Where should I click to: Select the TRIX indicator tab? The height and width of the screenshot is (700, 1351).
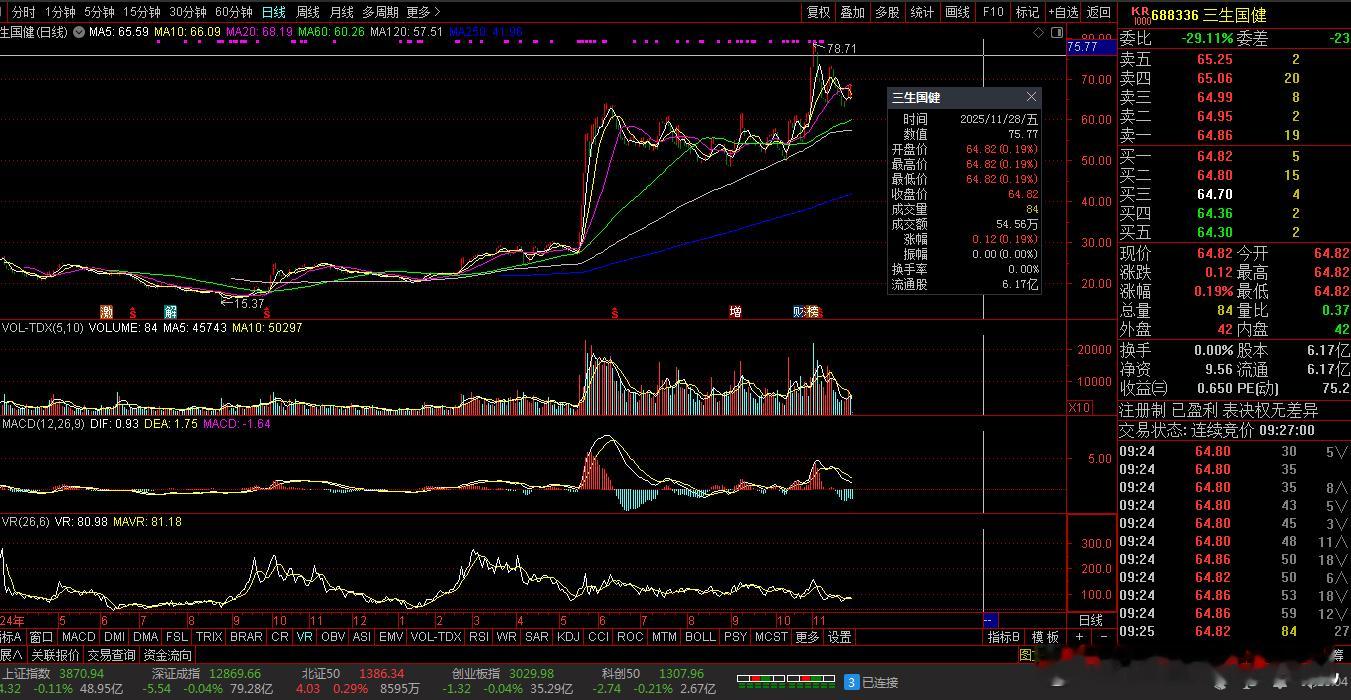[x=209, y=637]
